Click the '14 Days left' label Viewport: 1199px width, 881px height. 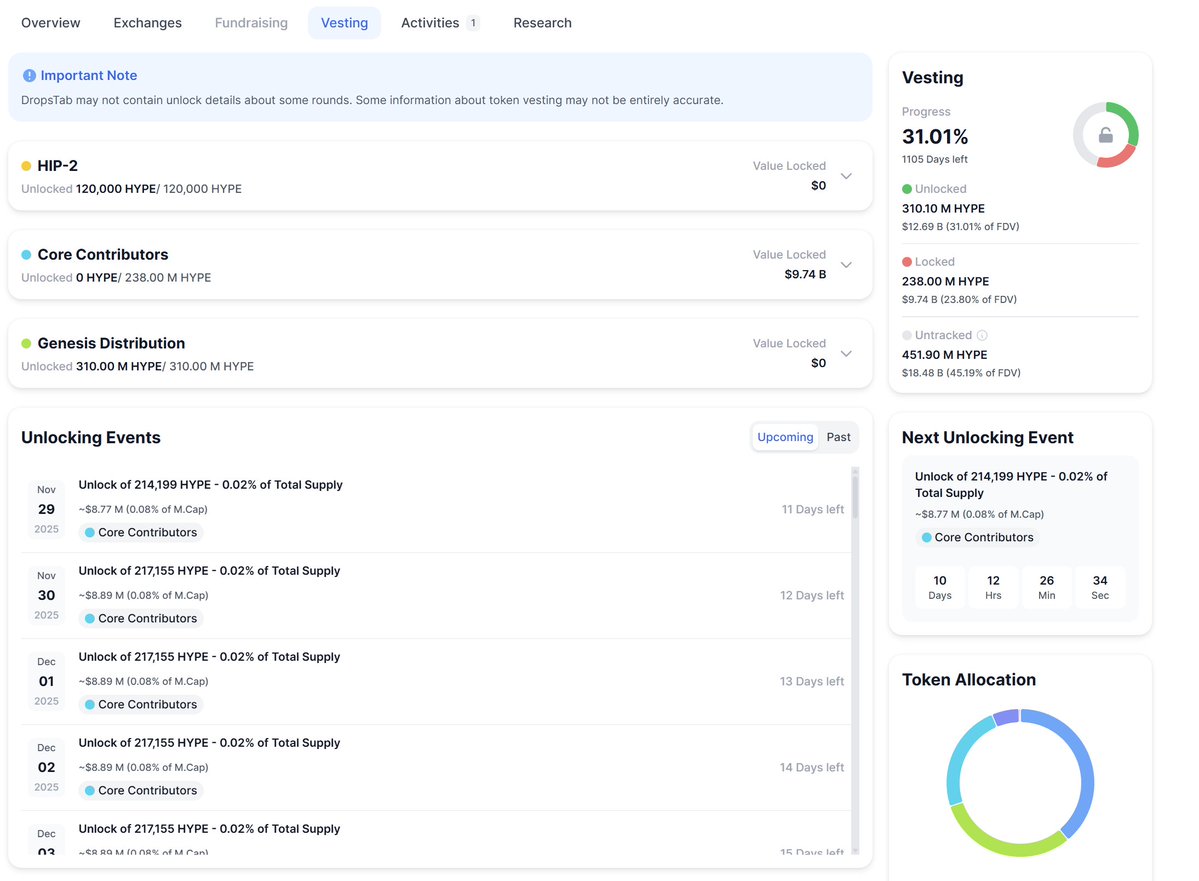[x=811, y=767]
